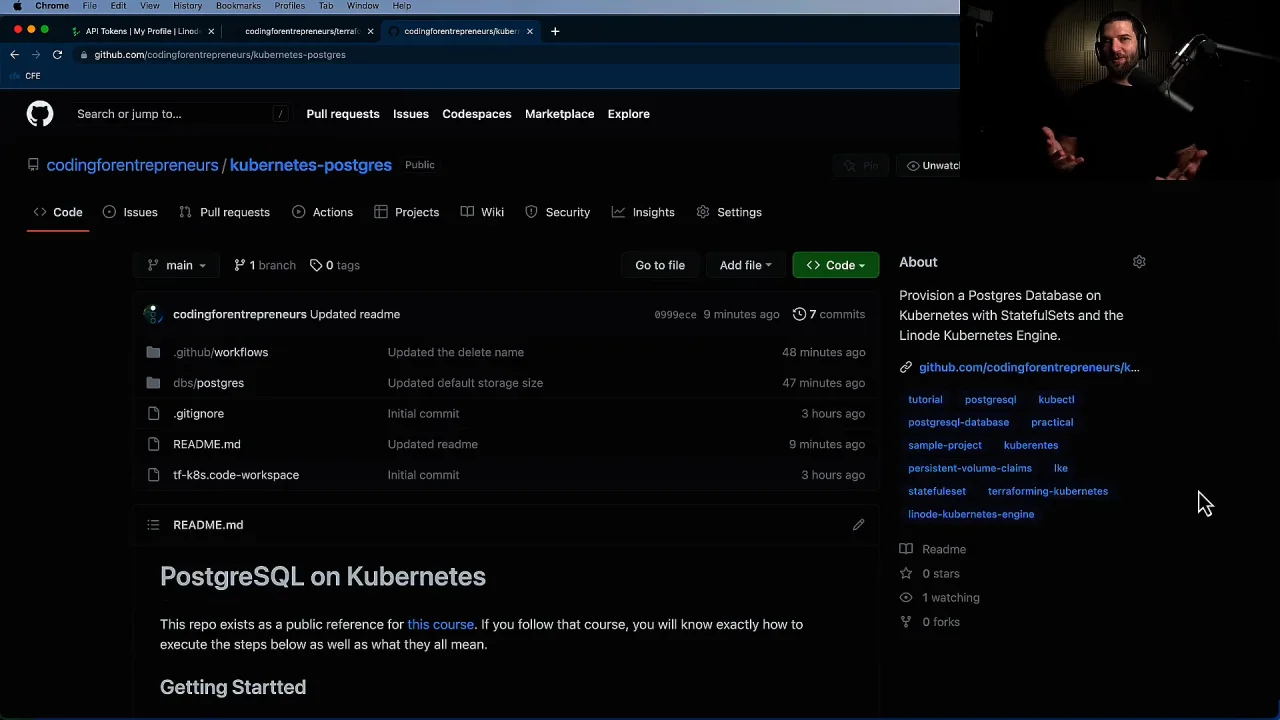
Task: Open the Actions tab
Action: (322, 212)
